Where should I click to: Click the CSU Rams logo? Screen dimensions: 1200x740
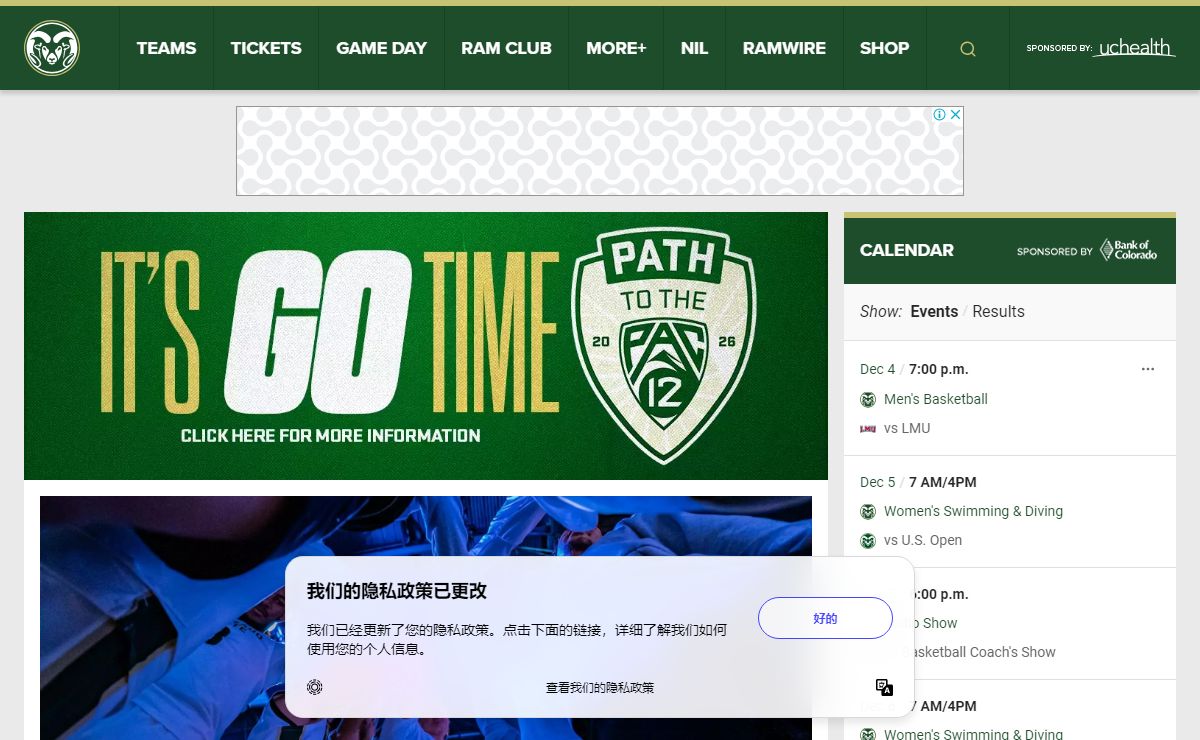click(52, 48)
